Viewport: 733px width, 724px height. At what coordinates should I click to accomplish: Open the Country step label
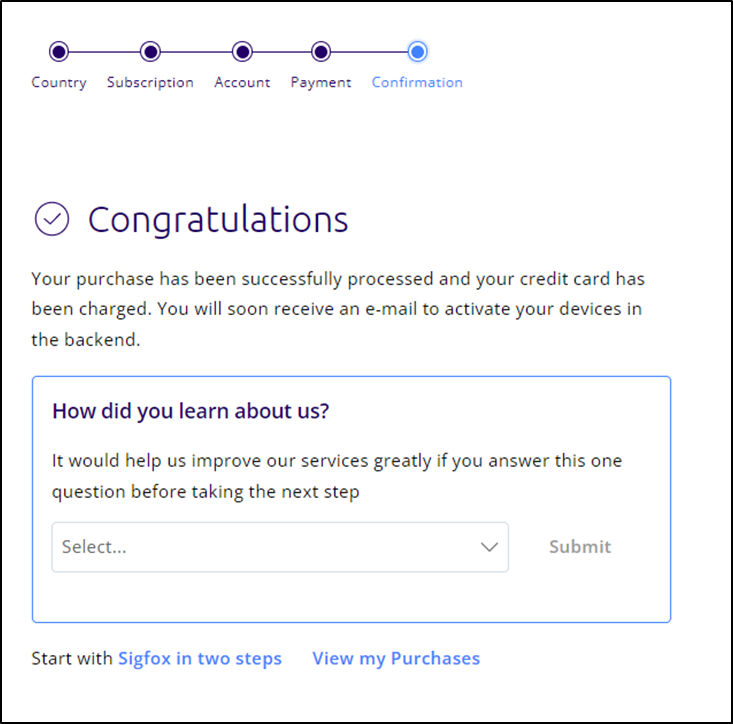coord(59,82)
